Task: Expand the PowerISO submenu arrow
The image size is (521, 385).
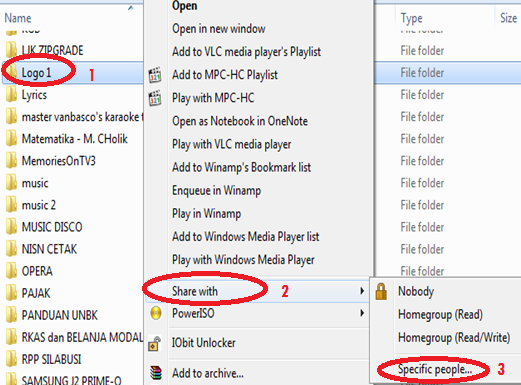Action: pyautogui.click(x=362, y=313)
